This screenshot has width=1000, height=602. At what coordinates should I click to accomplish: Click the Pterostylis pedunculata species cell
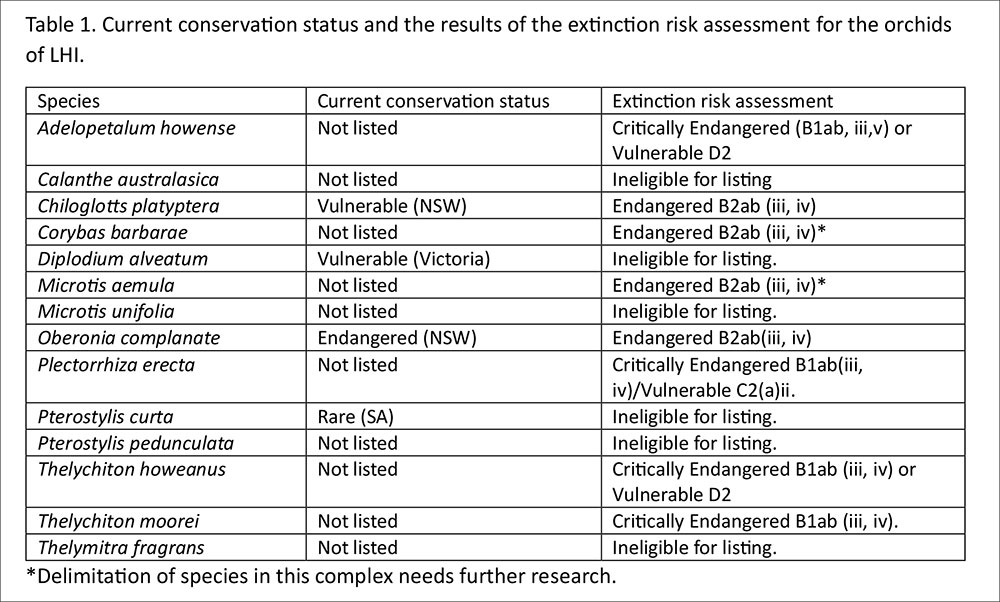[x=136, y=443]
